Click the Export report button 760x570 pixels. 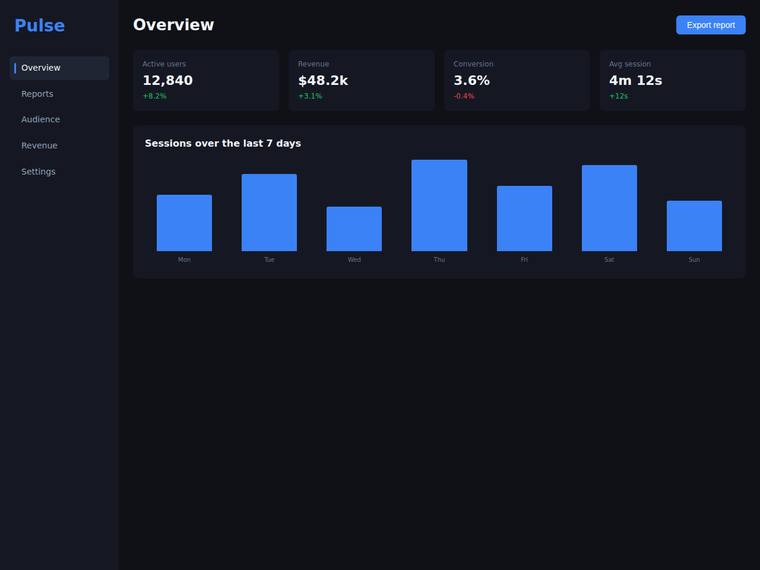coord(711,25)
